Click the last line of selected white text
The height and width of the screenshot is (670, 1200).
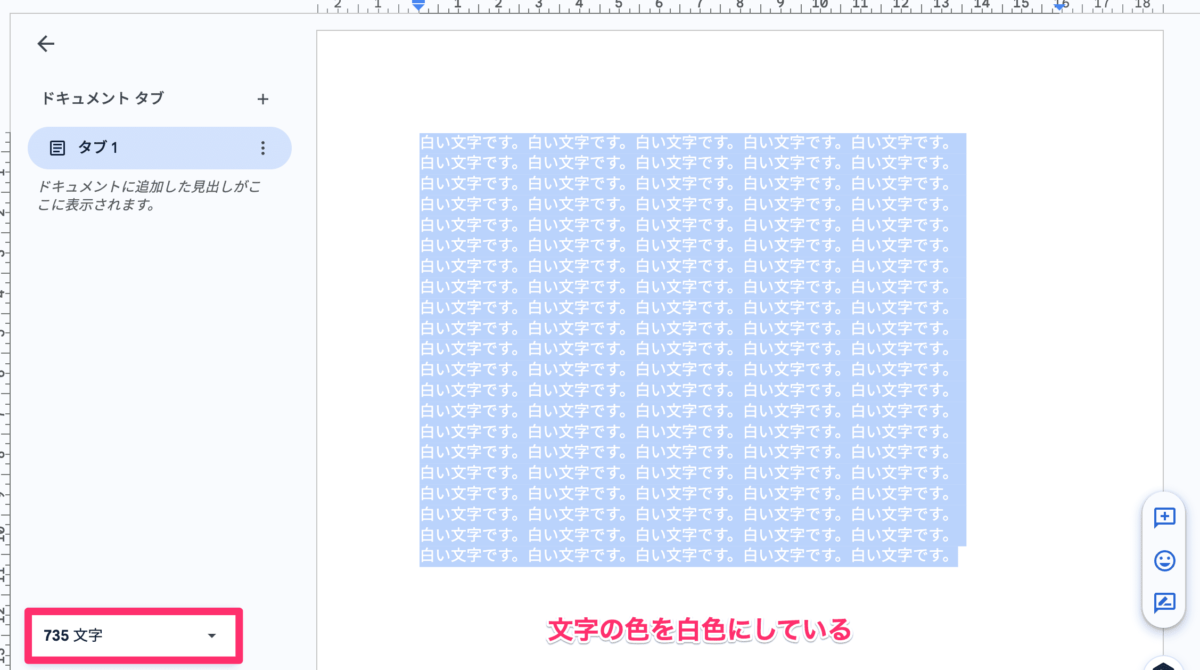coord(688,556)
